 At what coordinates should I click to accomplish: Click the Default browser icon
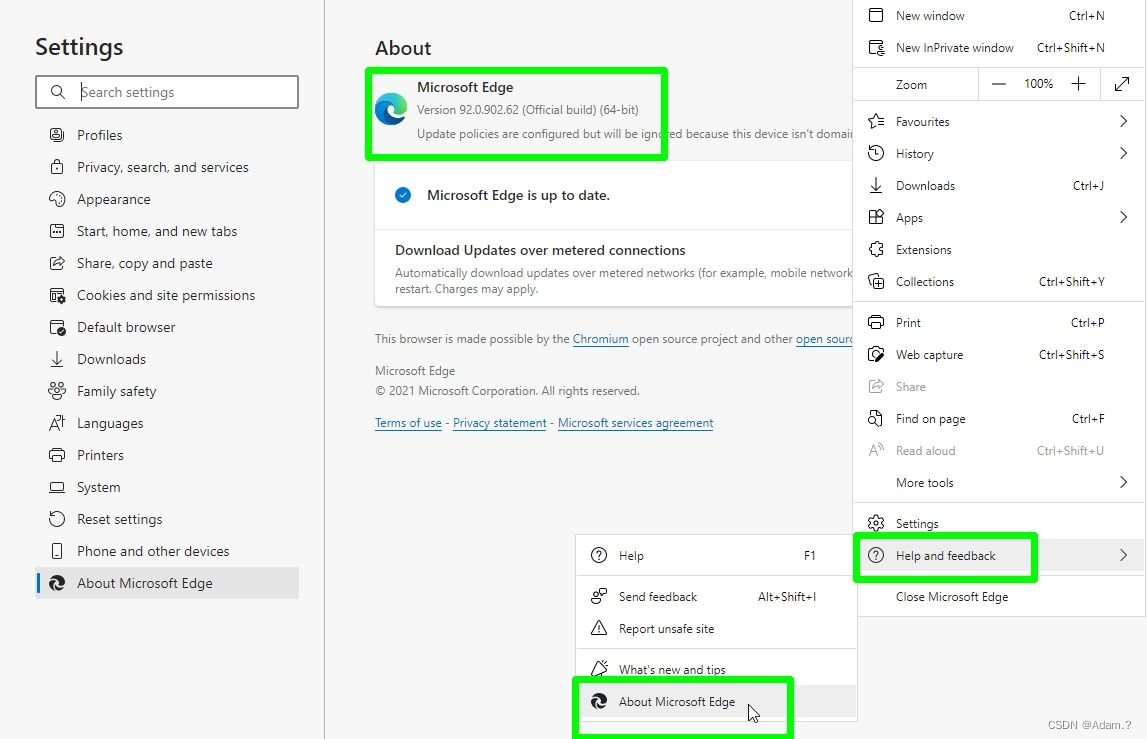pyautogui.click(x=57, y=327)
